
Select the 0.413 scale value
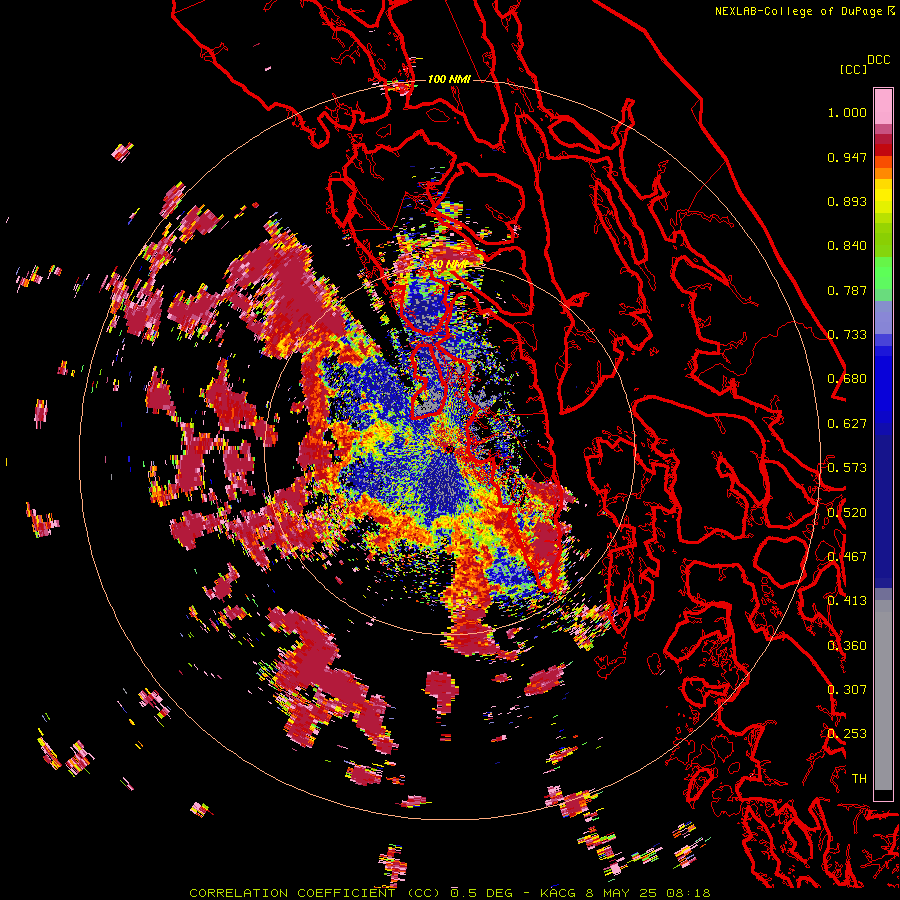[x=847, y=601]
